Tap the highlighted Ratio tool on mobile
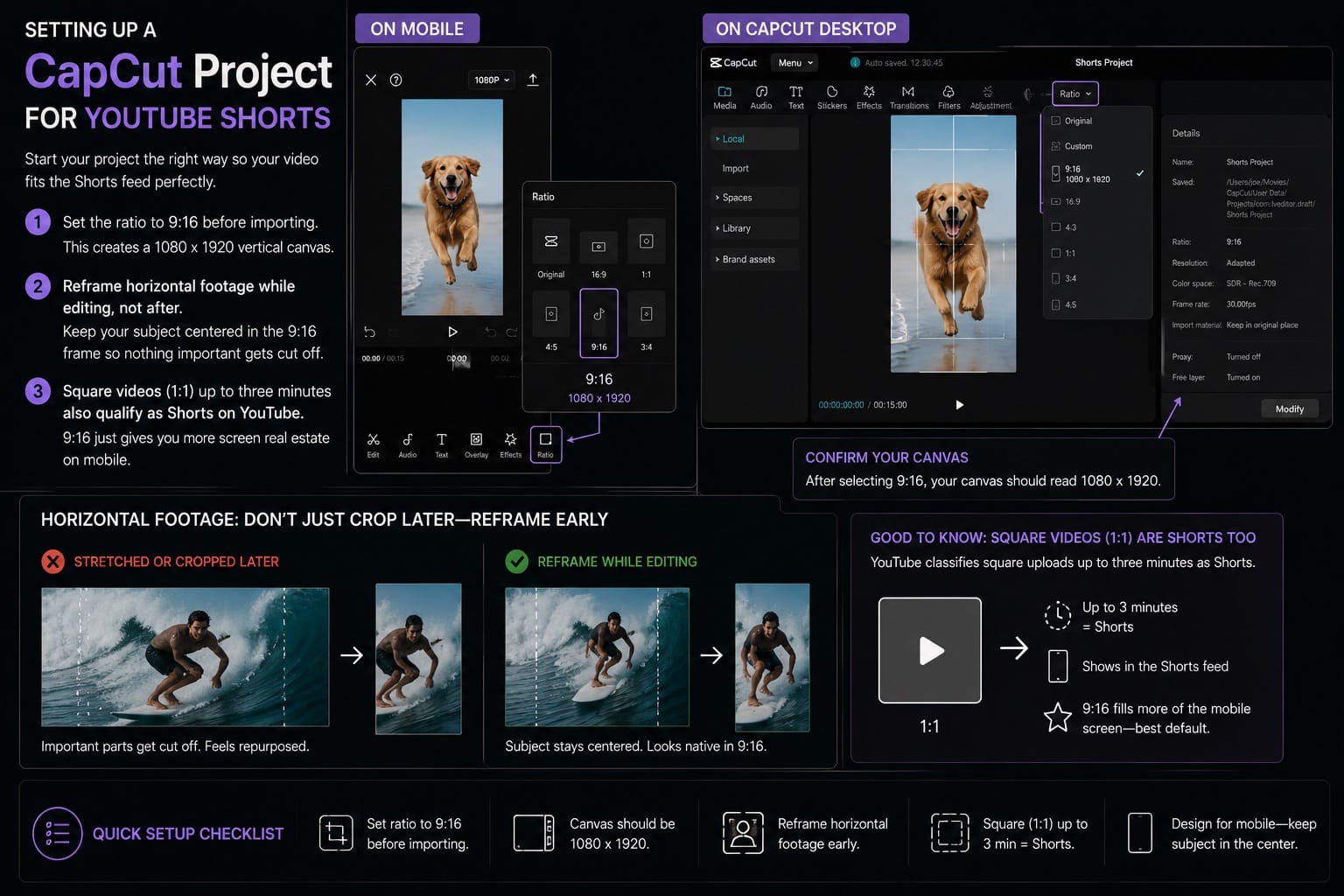 (x=546, y=444)
